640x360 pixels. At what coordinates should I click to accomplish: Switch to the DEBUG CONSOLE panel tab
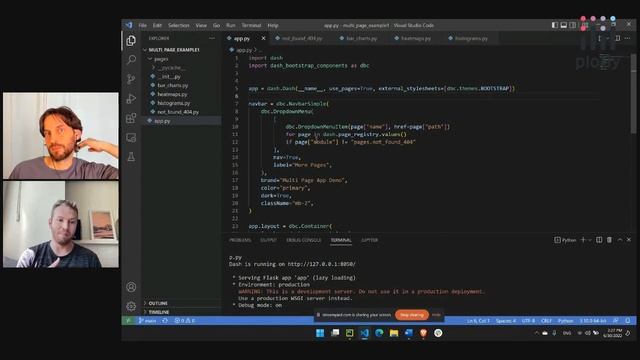coord(304,240)
